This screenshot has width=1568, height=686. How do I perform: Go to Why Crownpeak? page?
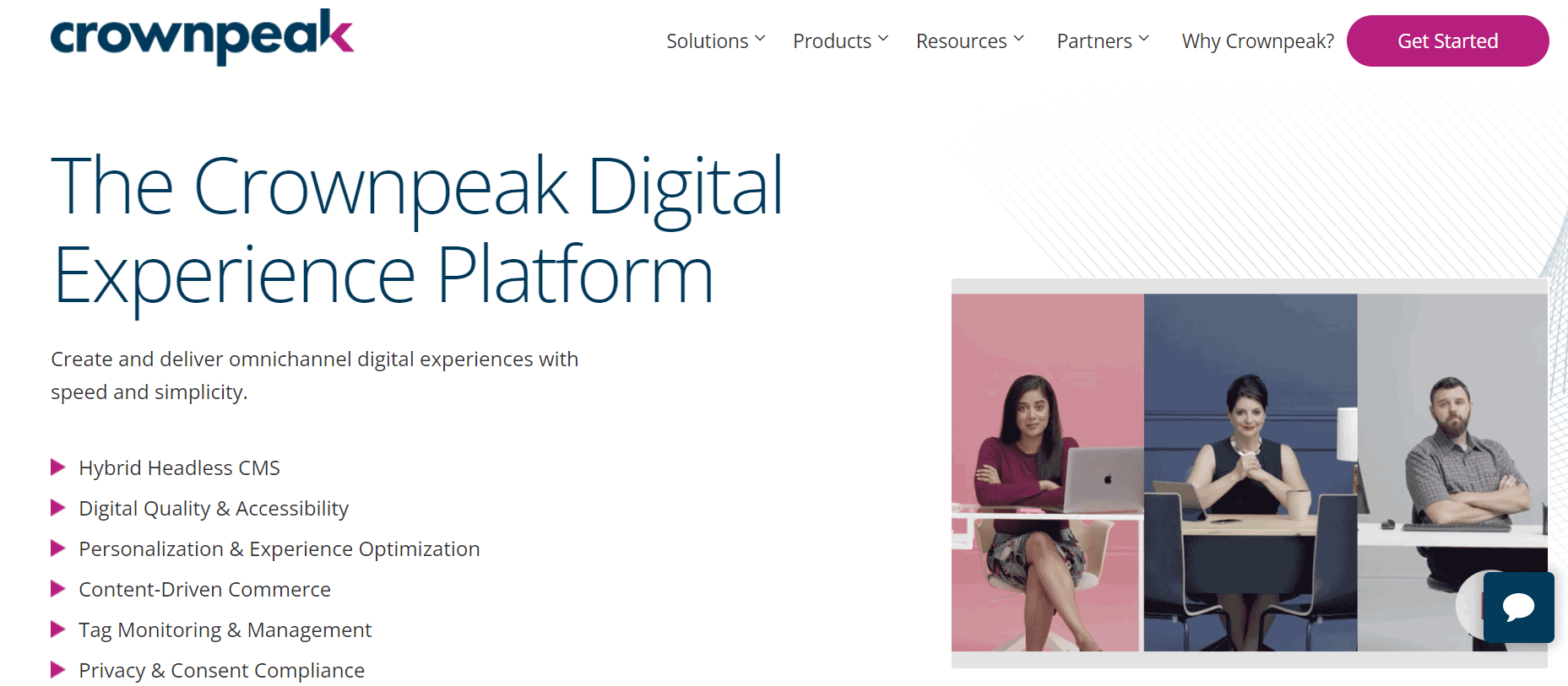click(1257, 41)
